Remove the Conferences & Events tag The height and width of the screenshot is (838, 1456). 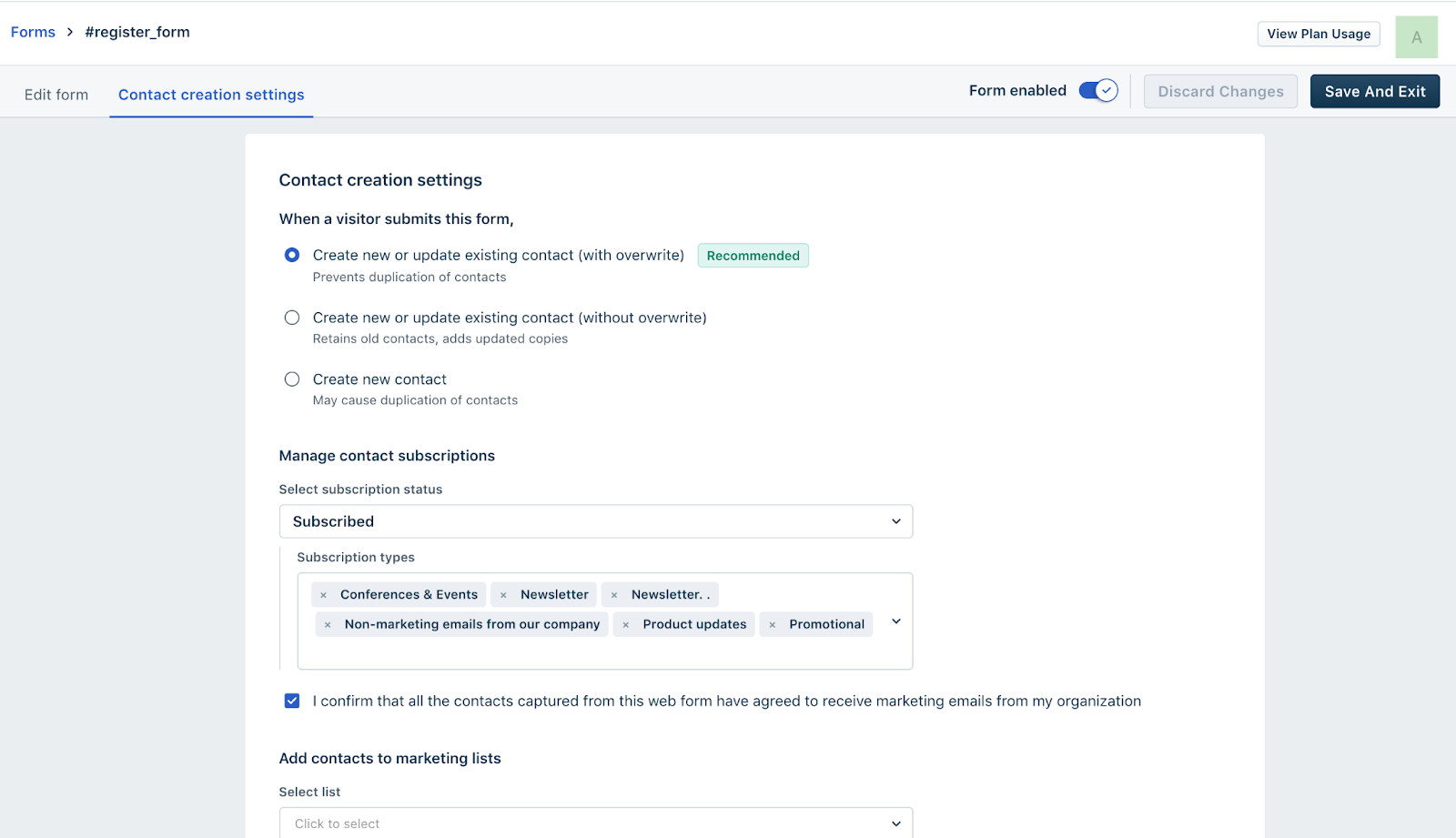click(x=323, y=595)
